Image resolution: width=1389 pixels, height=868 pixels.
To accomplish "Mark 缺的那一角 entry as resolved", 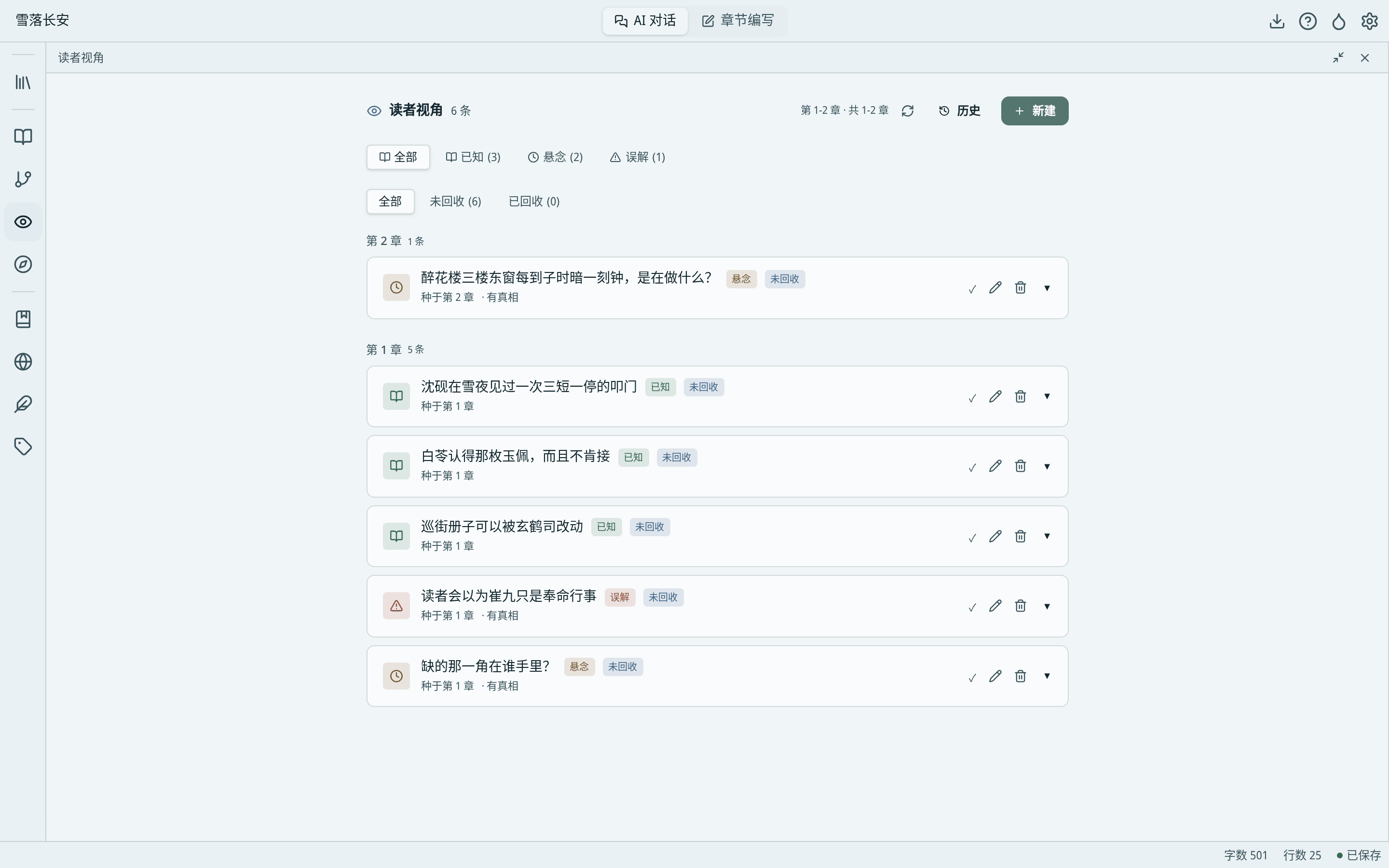I will [x=972, y=678].
